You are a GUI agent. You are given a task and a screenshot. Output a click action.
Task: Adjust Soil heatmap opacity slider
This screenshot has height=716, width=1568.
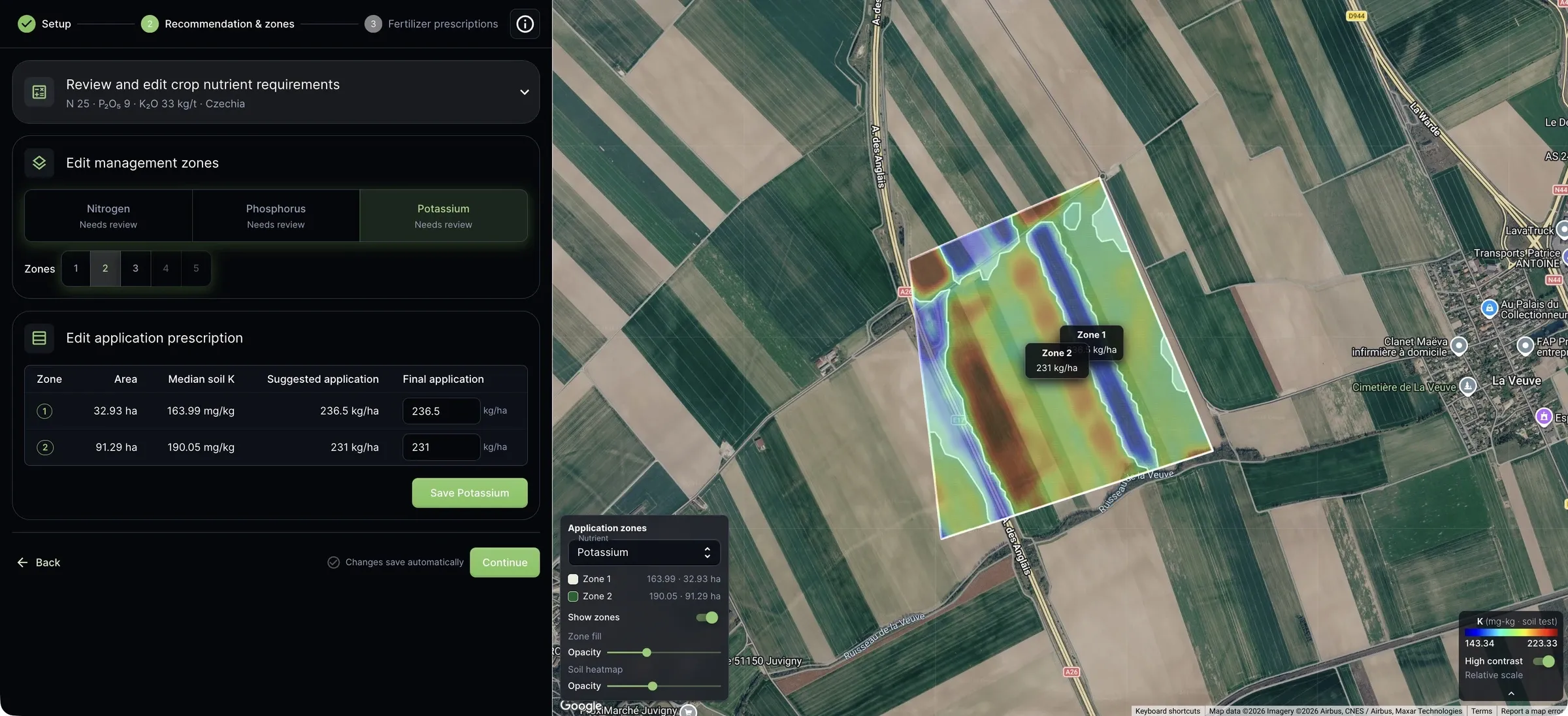pos(653,686)
